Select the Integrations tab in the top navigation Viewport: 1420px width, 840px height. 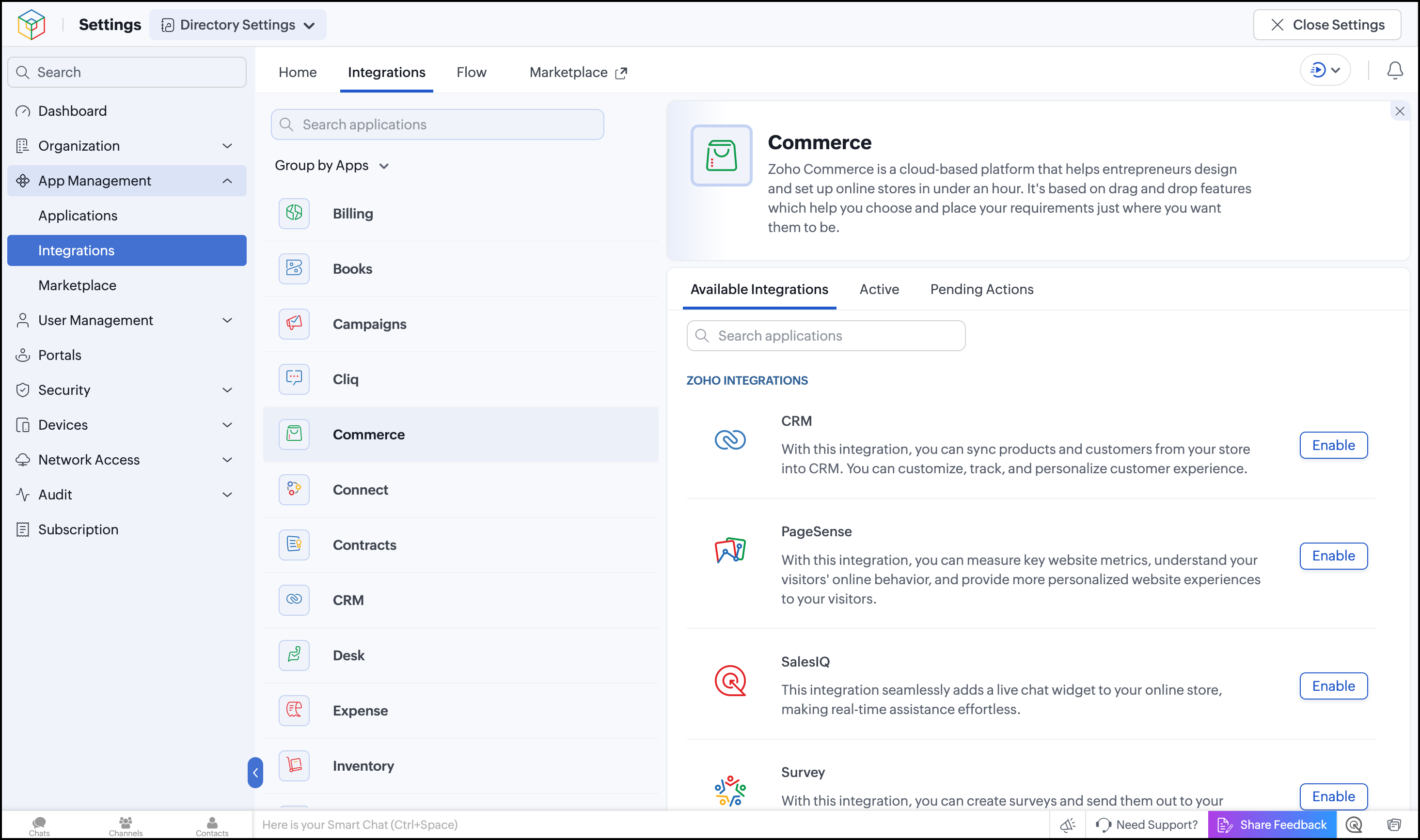tap(386, 72)
